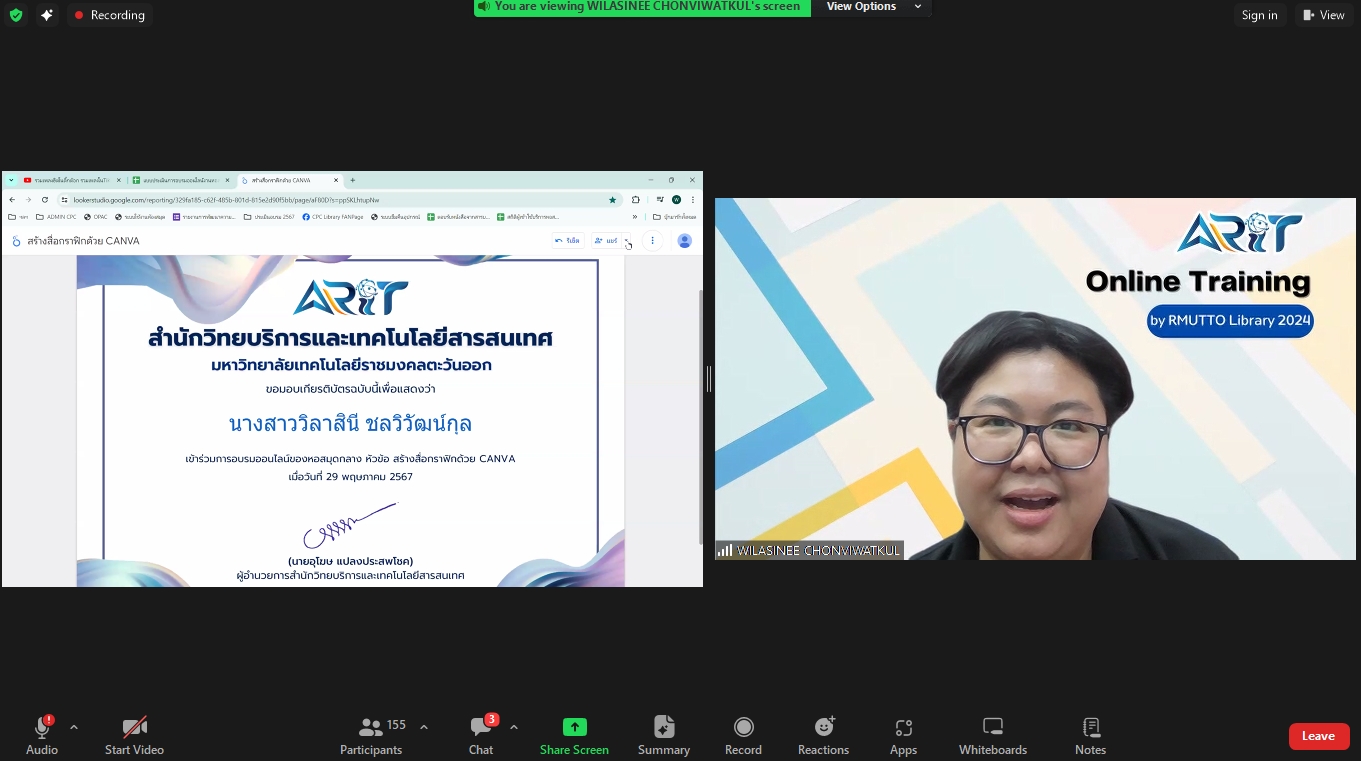
Task: Click the divider handle between shared screen and video
Action: tap(709, 379)
